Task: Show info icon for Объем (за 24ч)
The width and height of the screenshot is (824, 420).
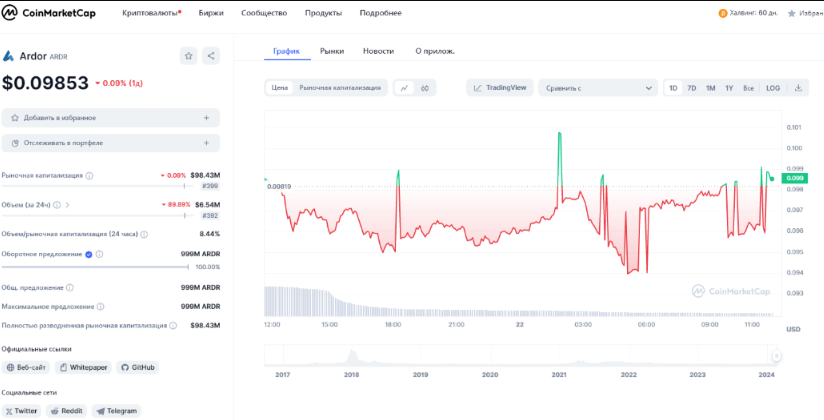Action: coord(57,205)
